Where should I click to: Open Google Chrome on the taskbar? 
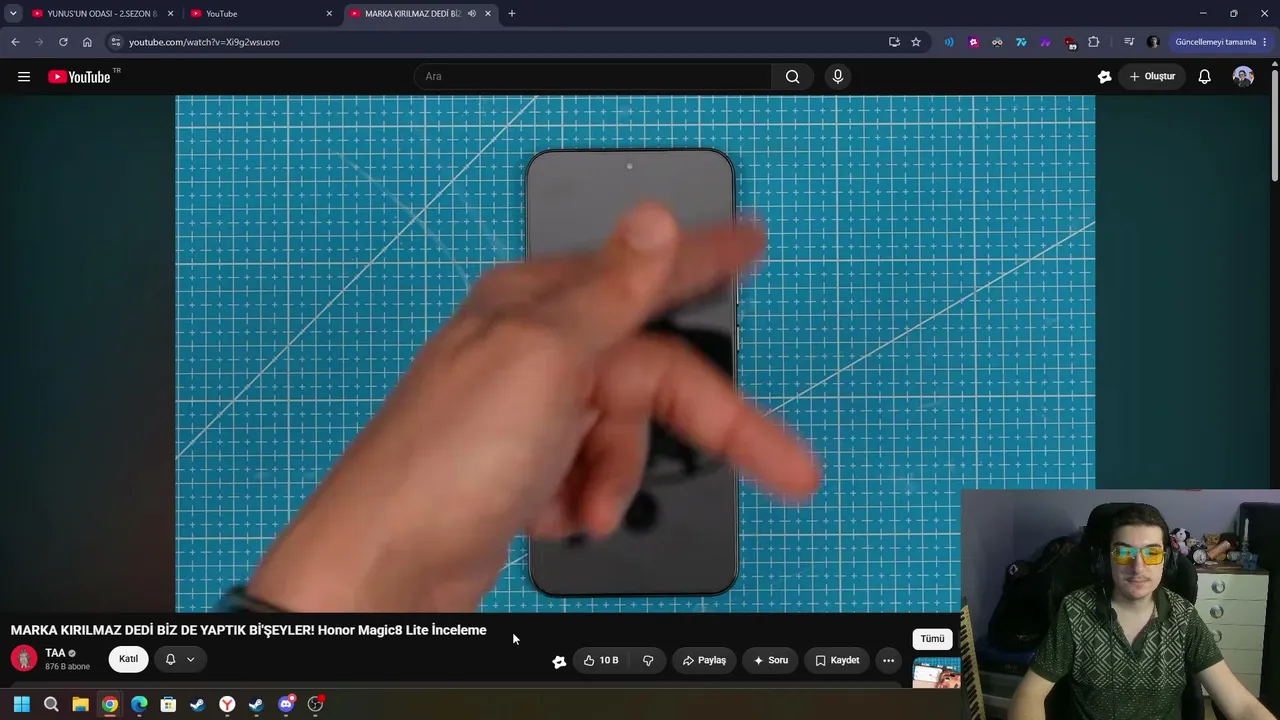pyautogui.click(x=110, y=704)
